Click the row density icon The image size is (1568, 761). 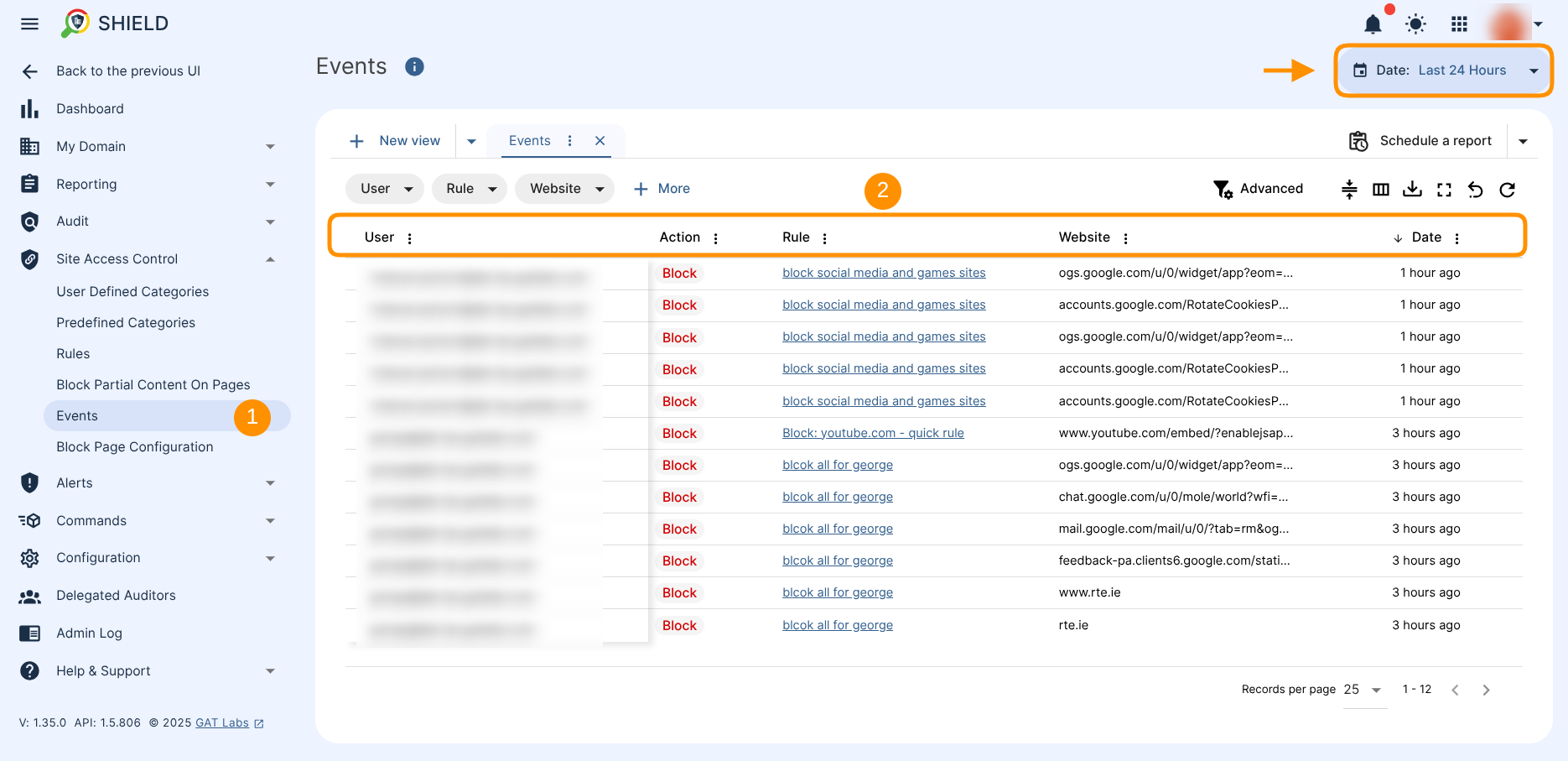tap(1349, 190)
